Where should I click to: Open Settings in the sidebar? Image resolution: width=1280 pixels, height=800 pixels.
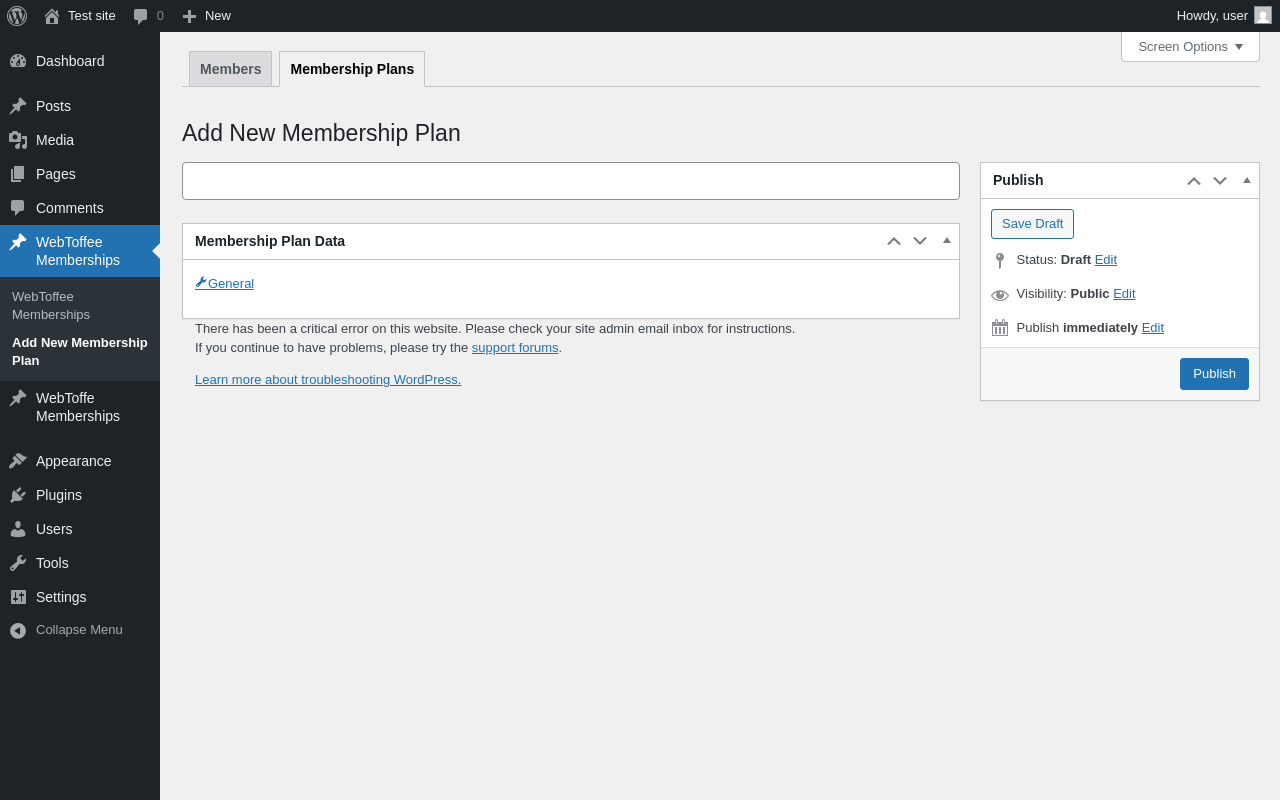click(61, 597)
